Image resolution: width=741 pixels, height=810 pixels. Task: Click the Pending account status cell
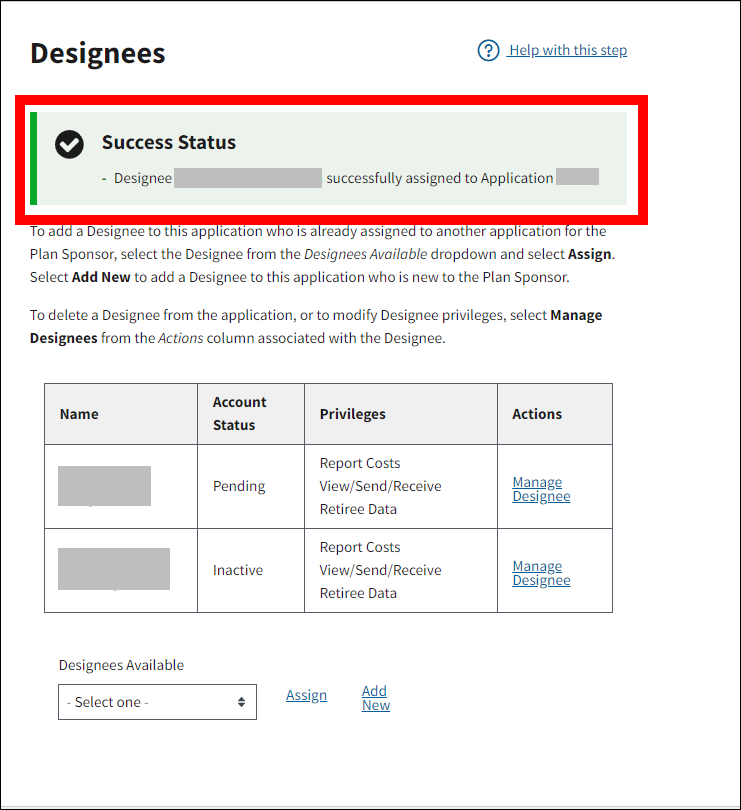click(x=239, y=486)
